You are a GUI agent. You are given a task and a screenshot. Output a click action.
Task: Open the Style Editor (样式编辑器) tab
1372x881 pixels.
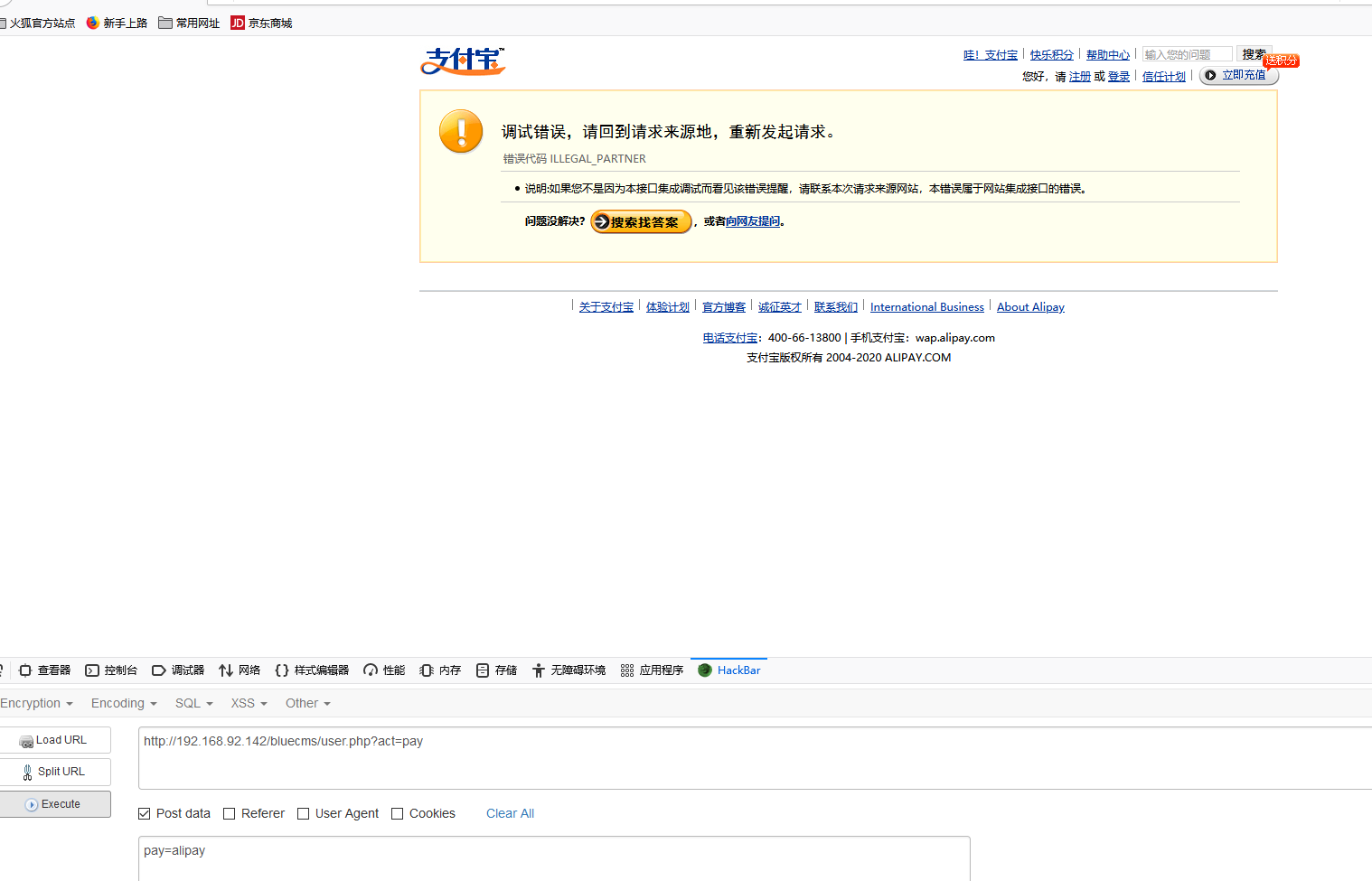coord(312,670)
